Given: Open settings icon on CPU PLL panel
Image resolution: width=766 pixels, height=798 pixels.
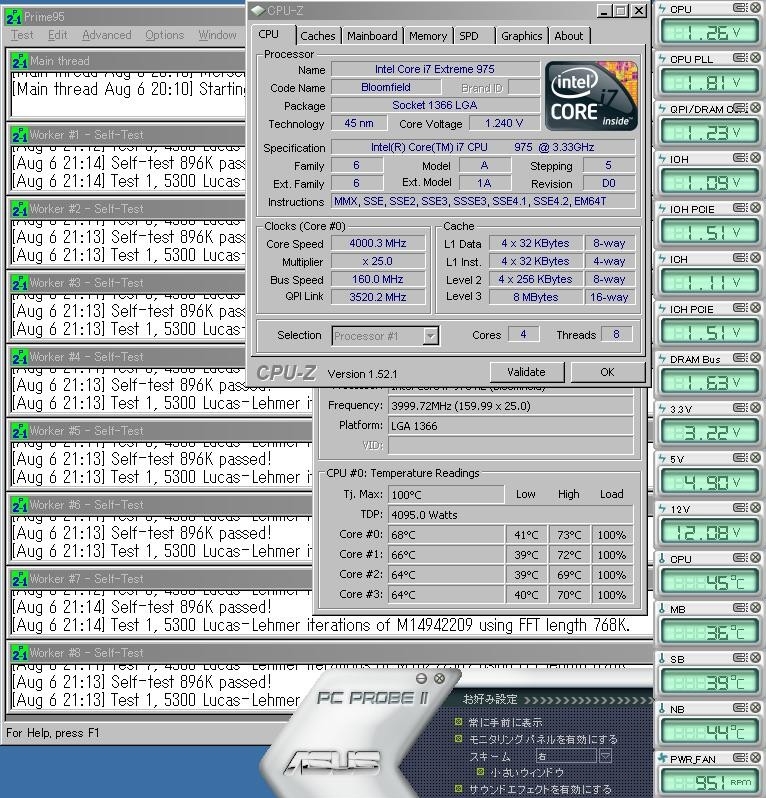Looking at the screenshot, I should click(740, 58).
